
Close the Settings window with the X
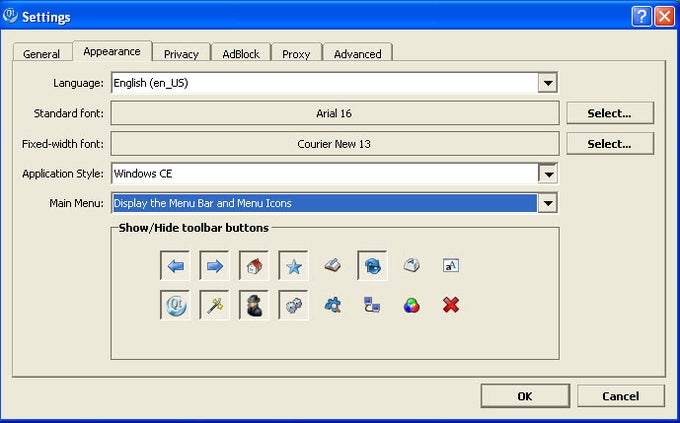click(x=664, y=16)
